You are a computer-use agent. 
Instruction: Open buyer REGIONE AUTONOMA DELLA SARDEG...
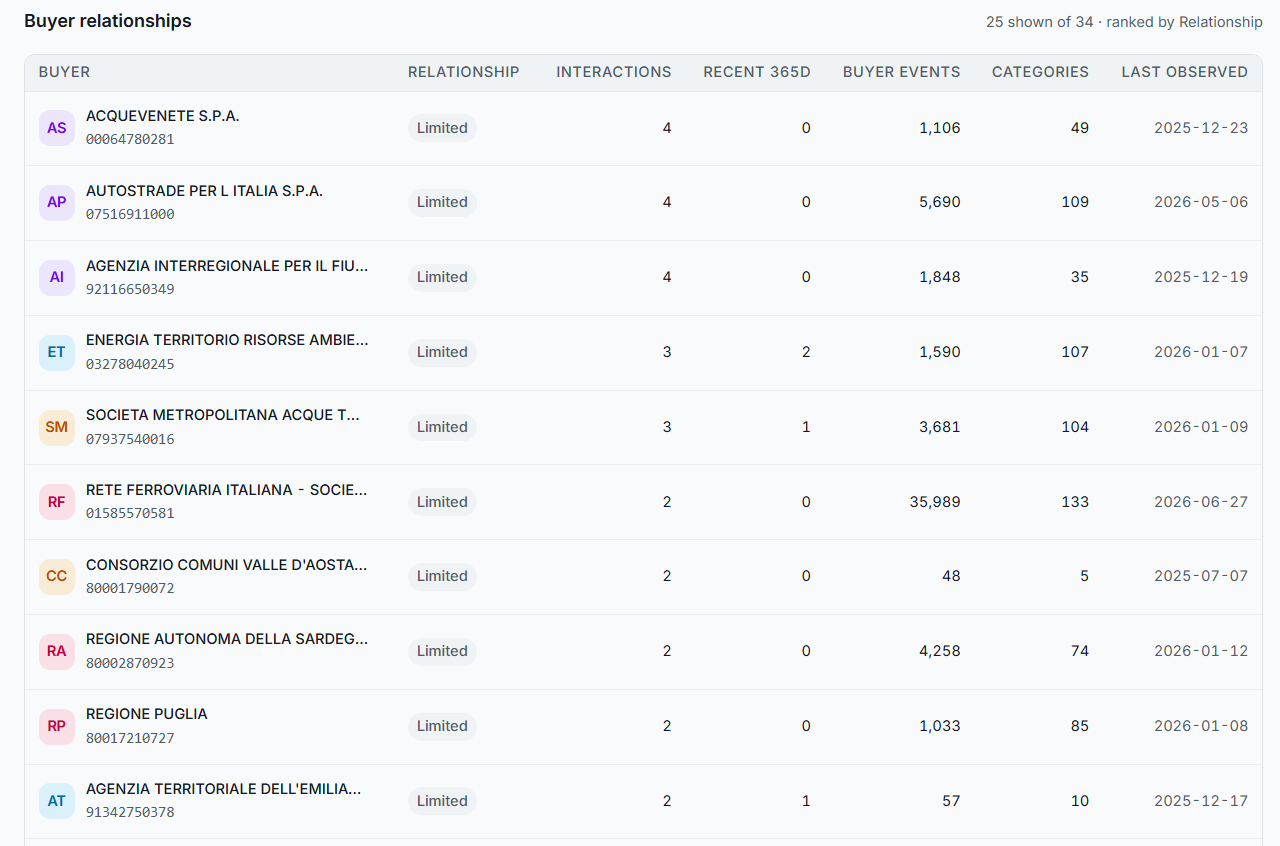pos(227,639)
